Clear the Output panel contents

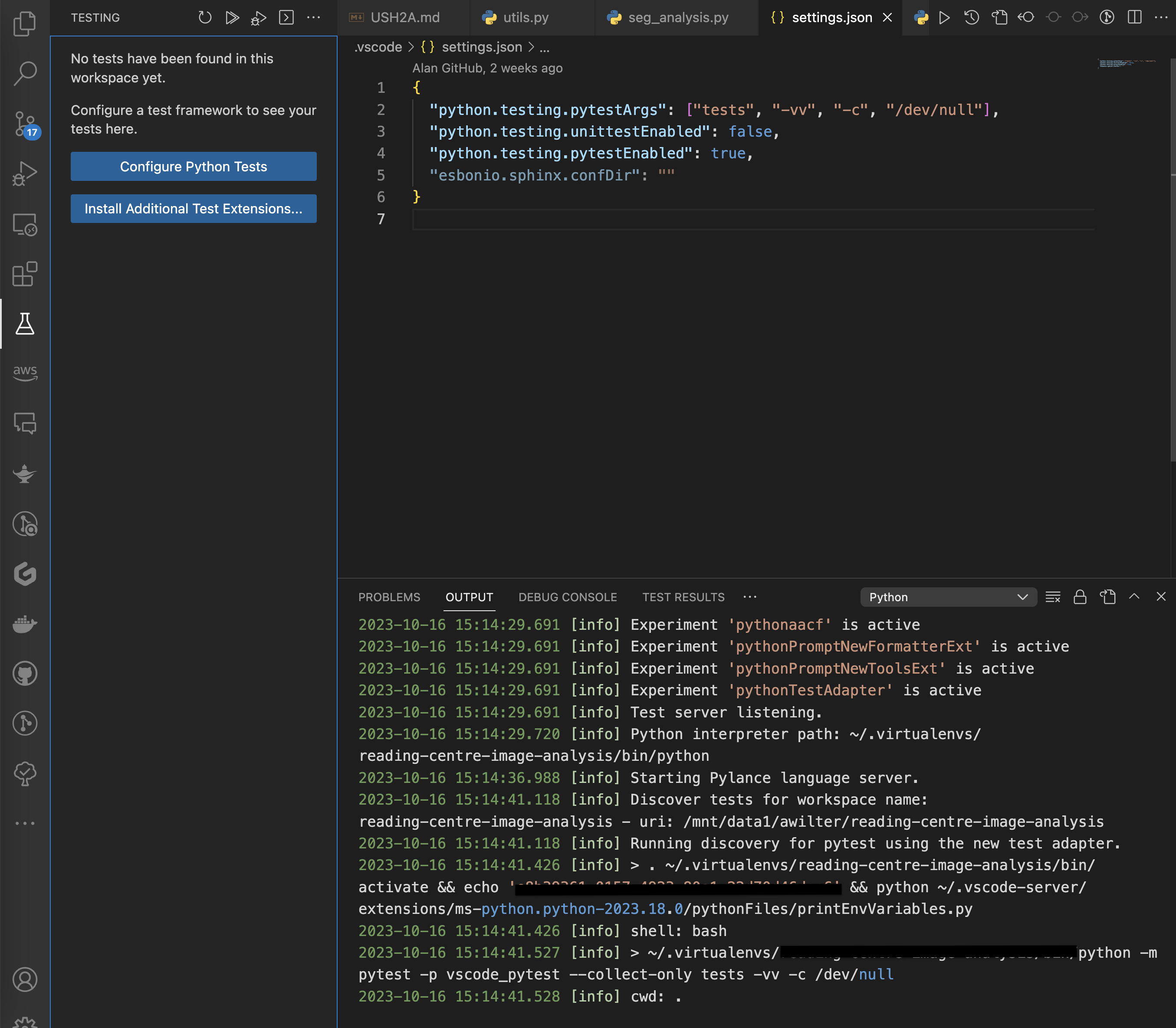(x=1053, y=596)
